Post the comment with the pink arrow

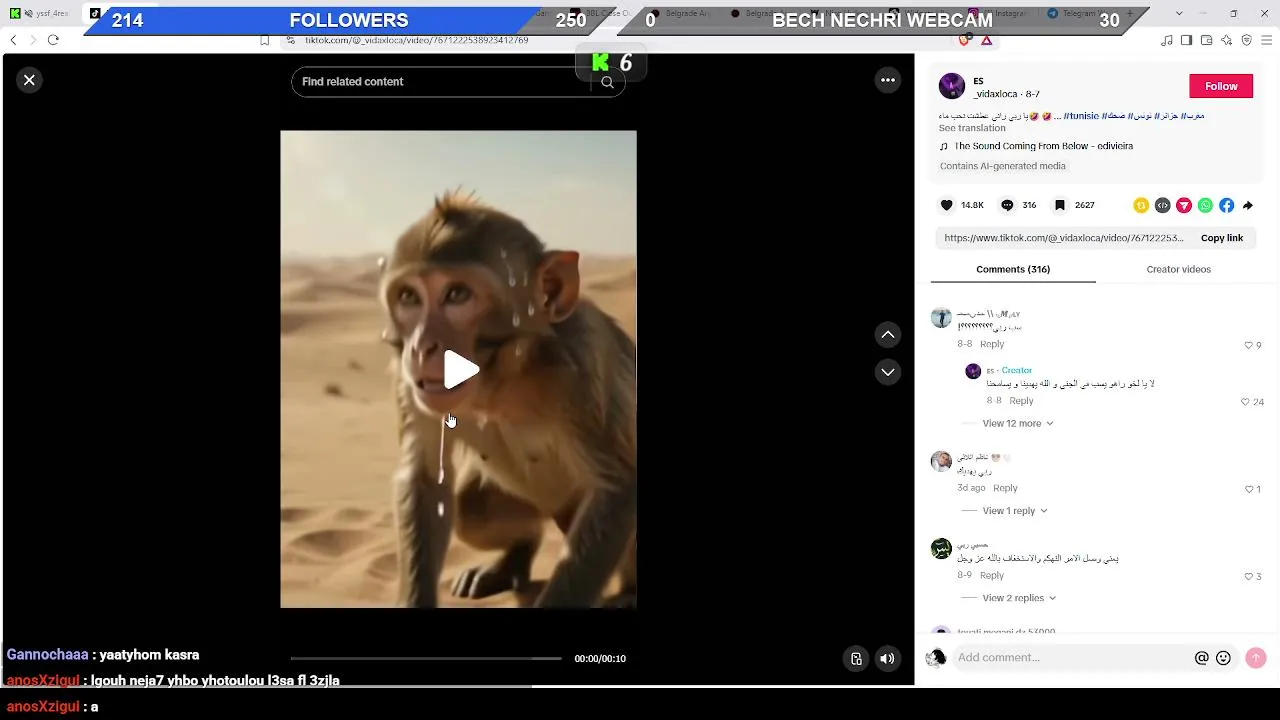pyautogui.click(x=1256, y=657)
